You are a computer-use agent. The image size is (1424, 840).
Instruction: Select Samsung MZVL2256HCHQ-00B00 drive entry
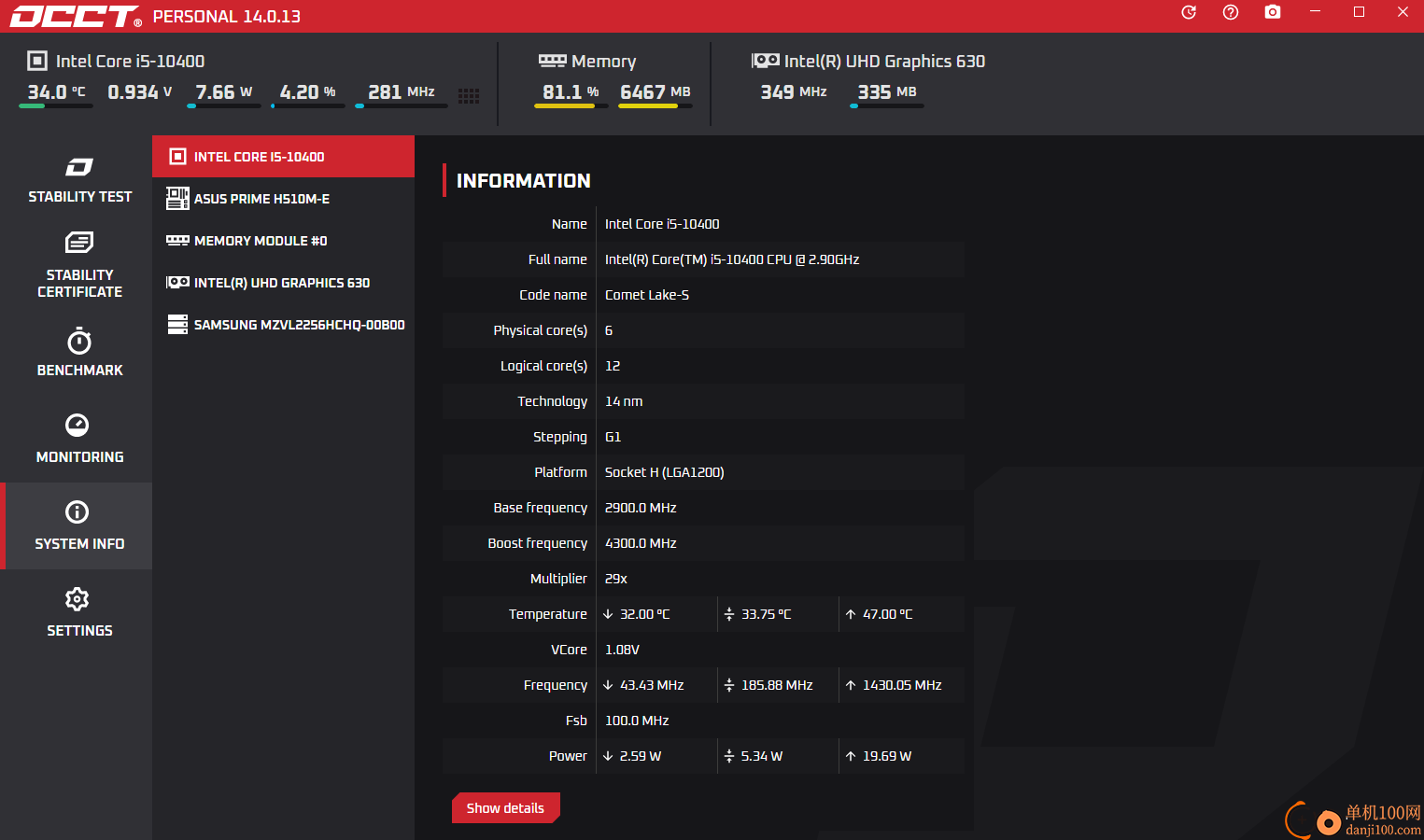pos(283,325)
